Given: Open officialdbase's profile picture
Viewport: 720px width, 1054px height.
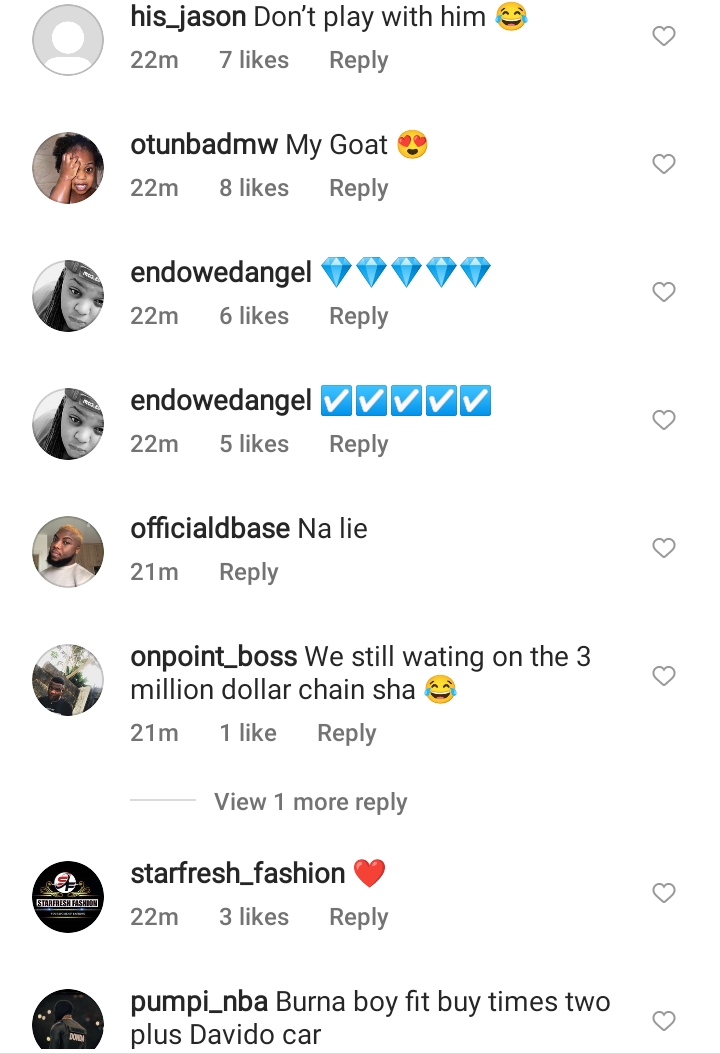Looking at the screenshot, I should coord(68,551).
